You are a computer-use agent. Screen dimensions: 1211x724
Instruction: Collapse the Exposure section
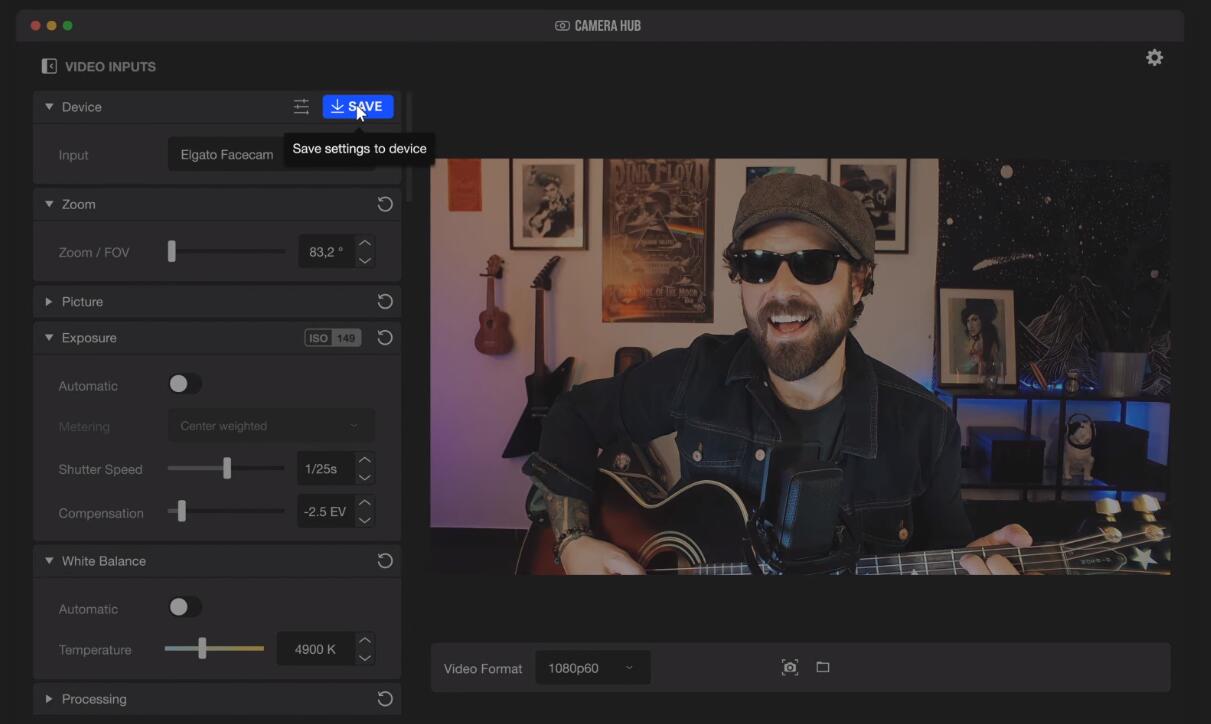49,338
